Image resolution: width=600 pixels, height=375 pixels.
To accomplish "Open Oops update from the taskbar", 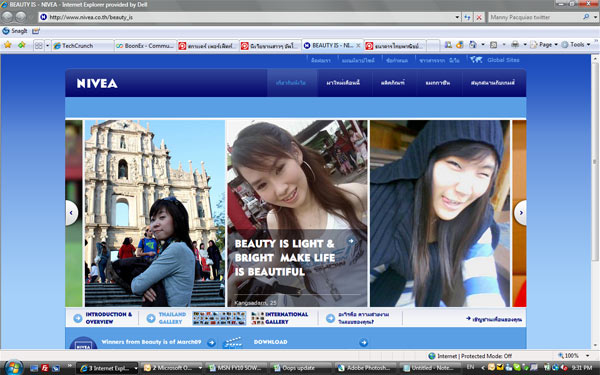I will [x=302, y=368].
